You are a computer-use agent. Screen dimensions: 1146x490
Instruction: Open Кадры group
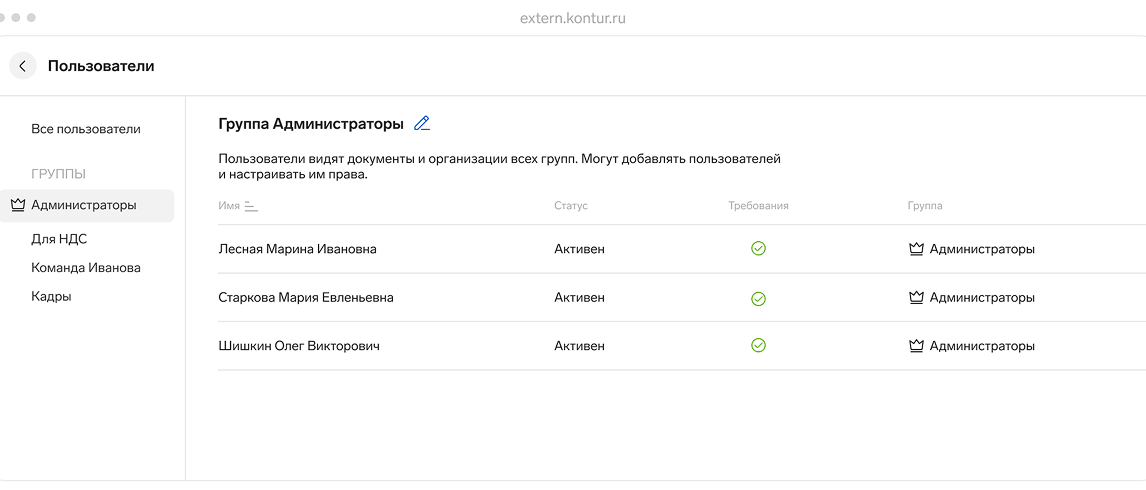coord(51,296)
